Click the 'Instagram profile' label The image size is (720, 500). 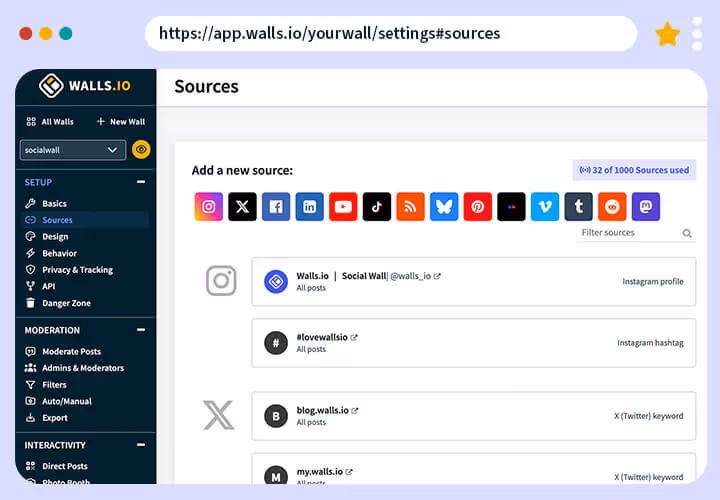(652, 281)
